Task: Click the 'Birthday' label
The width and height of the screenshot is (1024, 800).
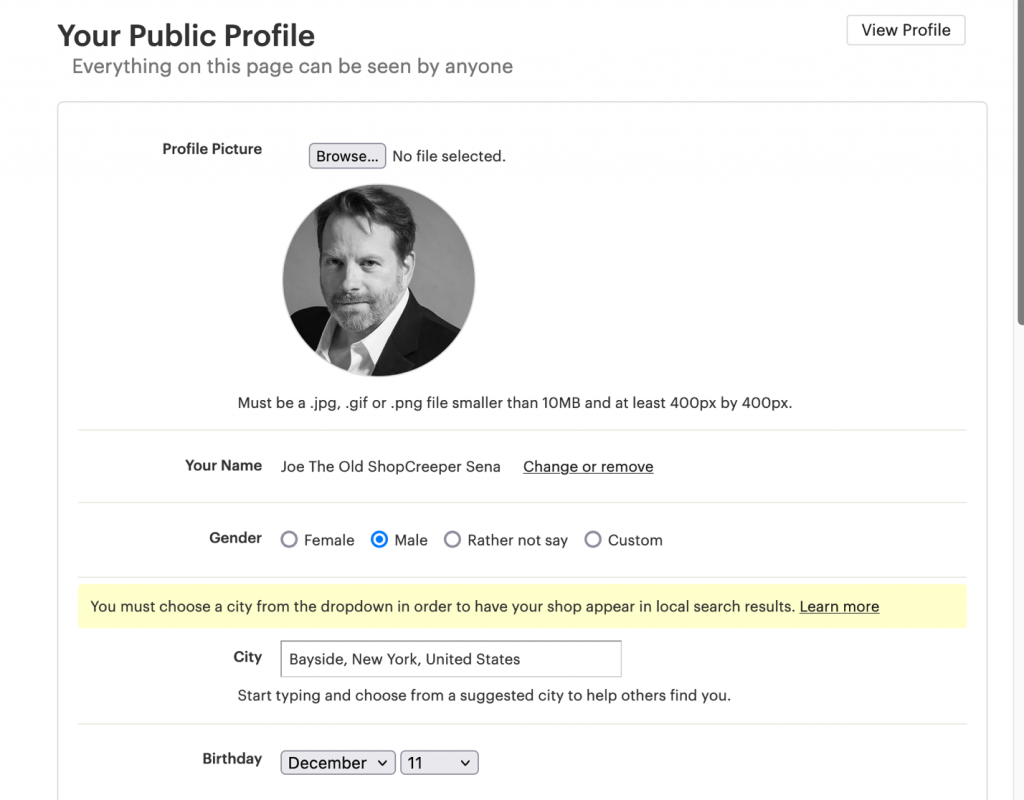Action: coord(232,758)
